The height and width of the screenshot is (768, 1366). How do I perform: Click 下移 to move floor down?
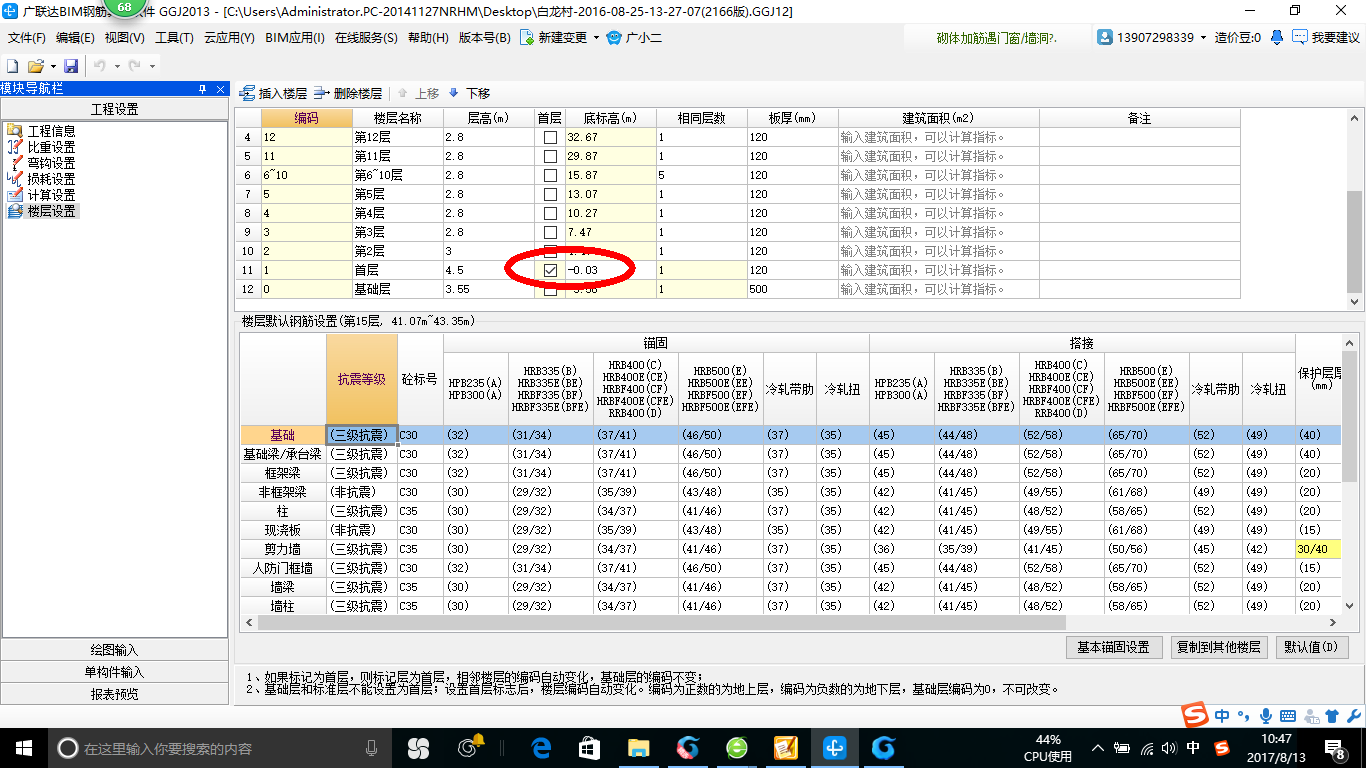pos(469,93)
